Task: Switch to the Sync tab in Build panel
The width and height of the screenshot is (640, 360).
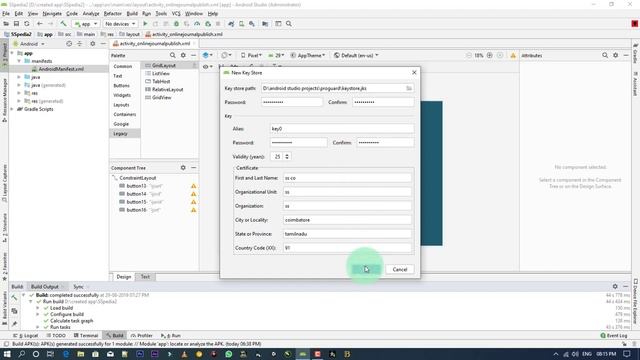Action: tap(78, 287)
